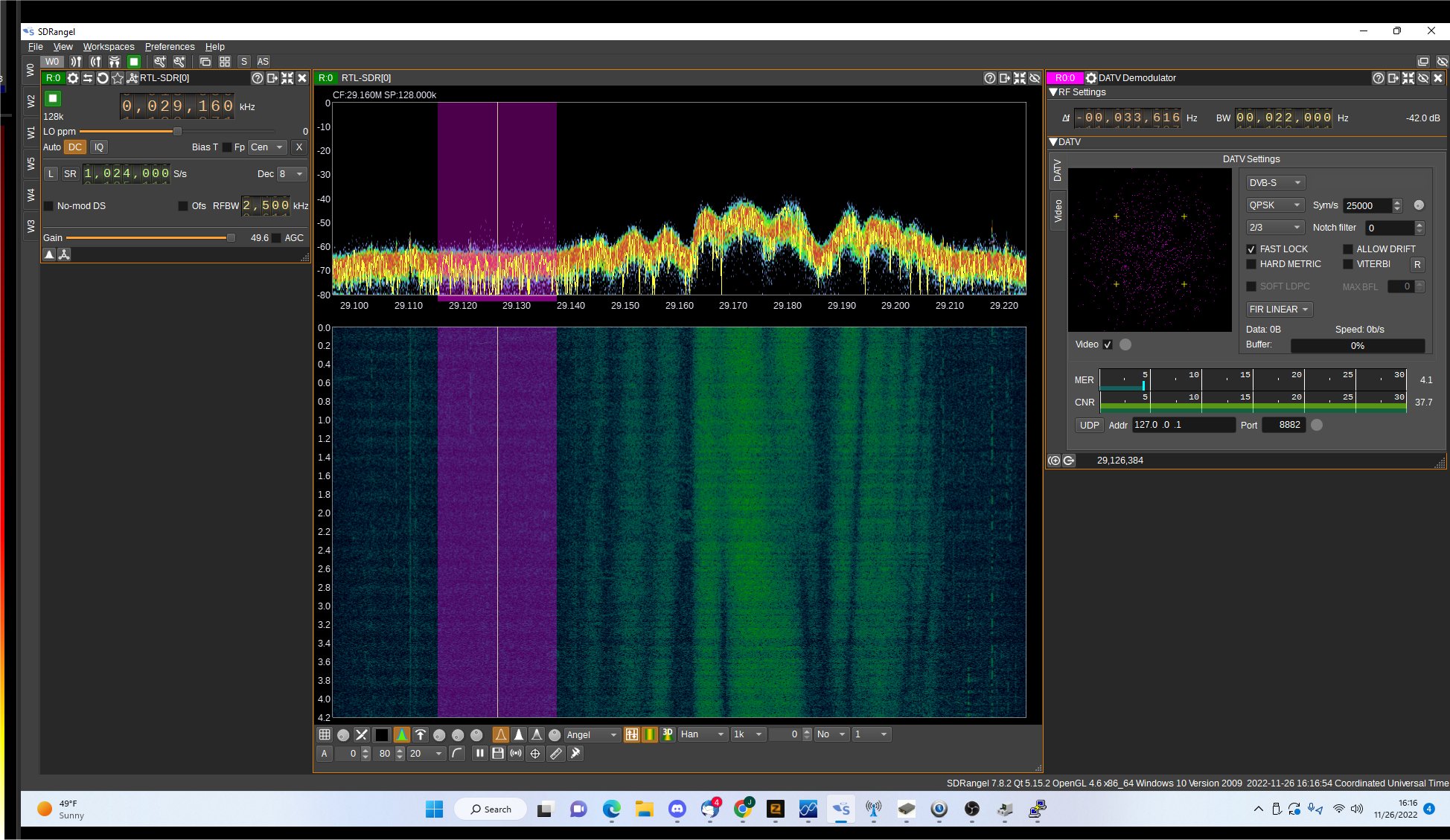The width and height of the screenshot is (1450, 840).
Task: Open the Help menu
Action: 215,47
